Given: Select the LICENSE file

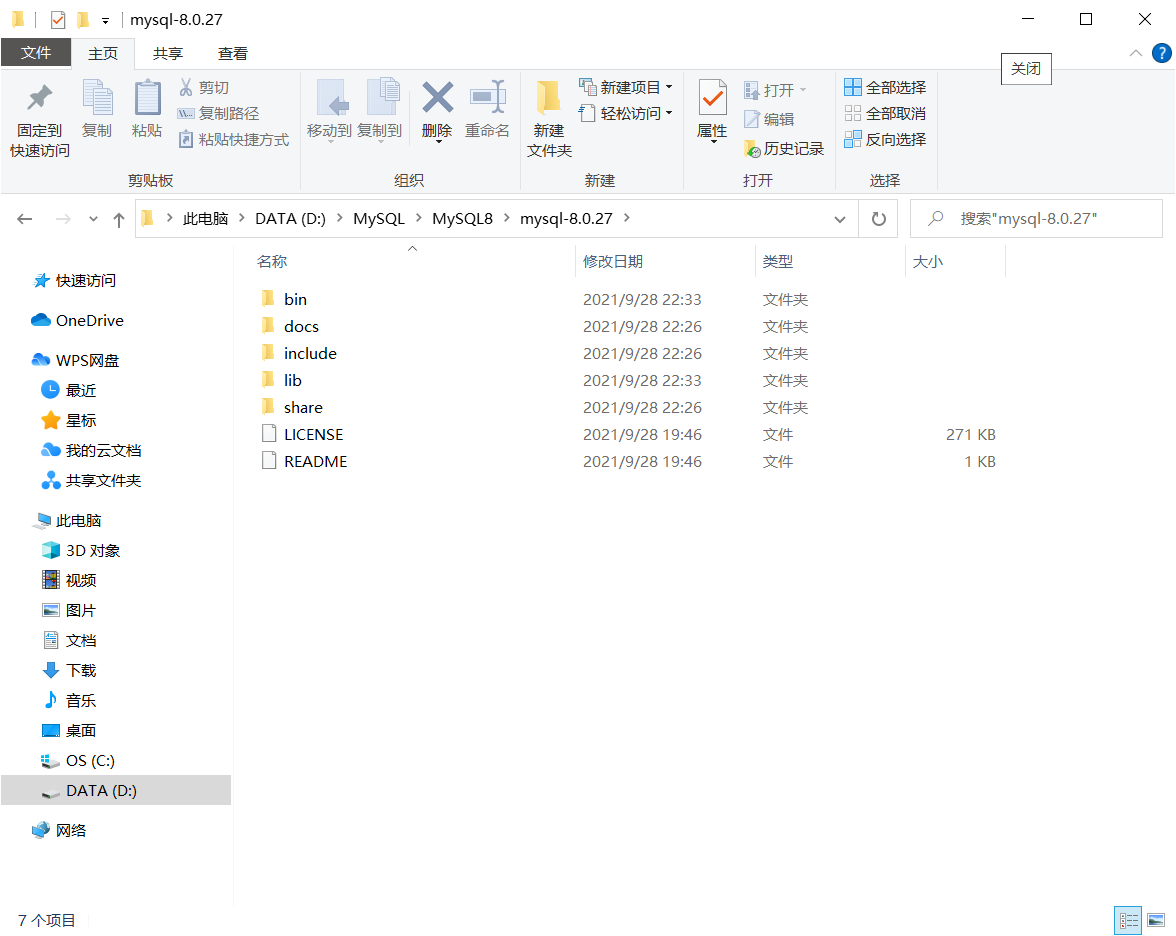Looking at the screenshot, I should 313,434.
